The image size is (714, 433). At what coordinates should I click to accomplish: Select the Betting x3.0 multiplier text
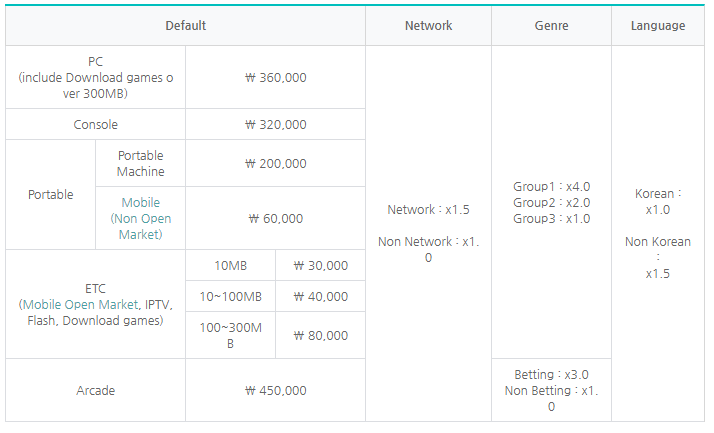551,375
